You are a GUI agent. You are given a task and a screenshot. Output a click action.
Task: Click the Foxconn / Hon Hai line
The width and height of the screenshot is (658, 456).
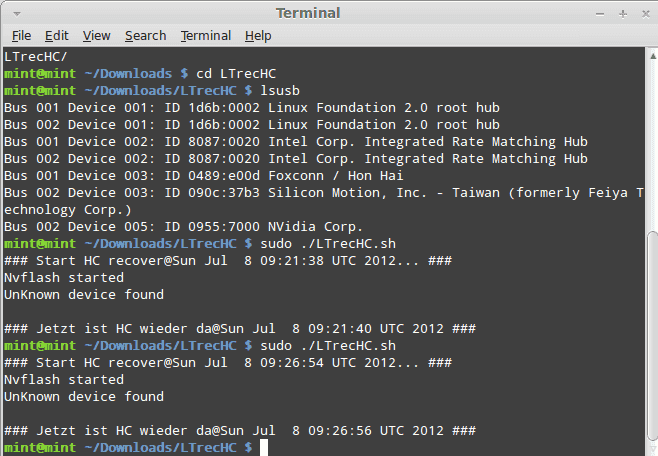point(204,175)
